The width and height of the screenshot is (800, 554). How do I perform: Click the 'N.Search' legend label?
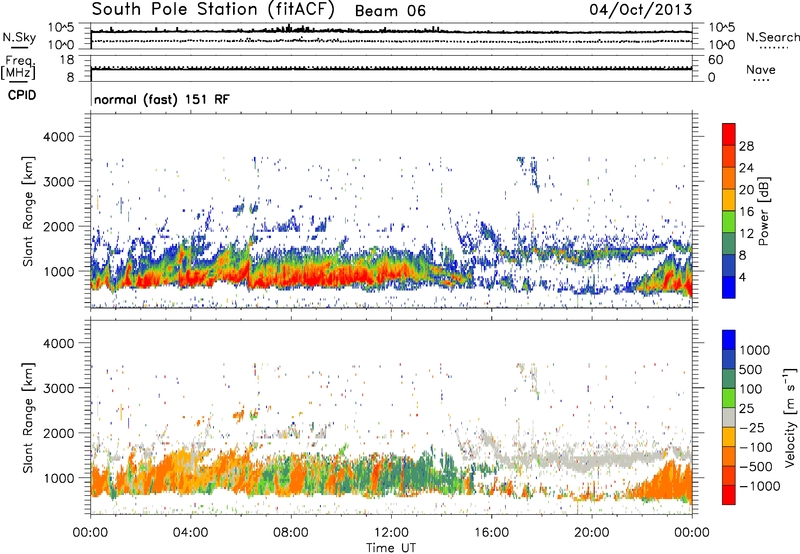[773, 37]
